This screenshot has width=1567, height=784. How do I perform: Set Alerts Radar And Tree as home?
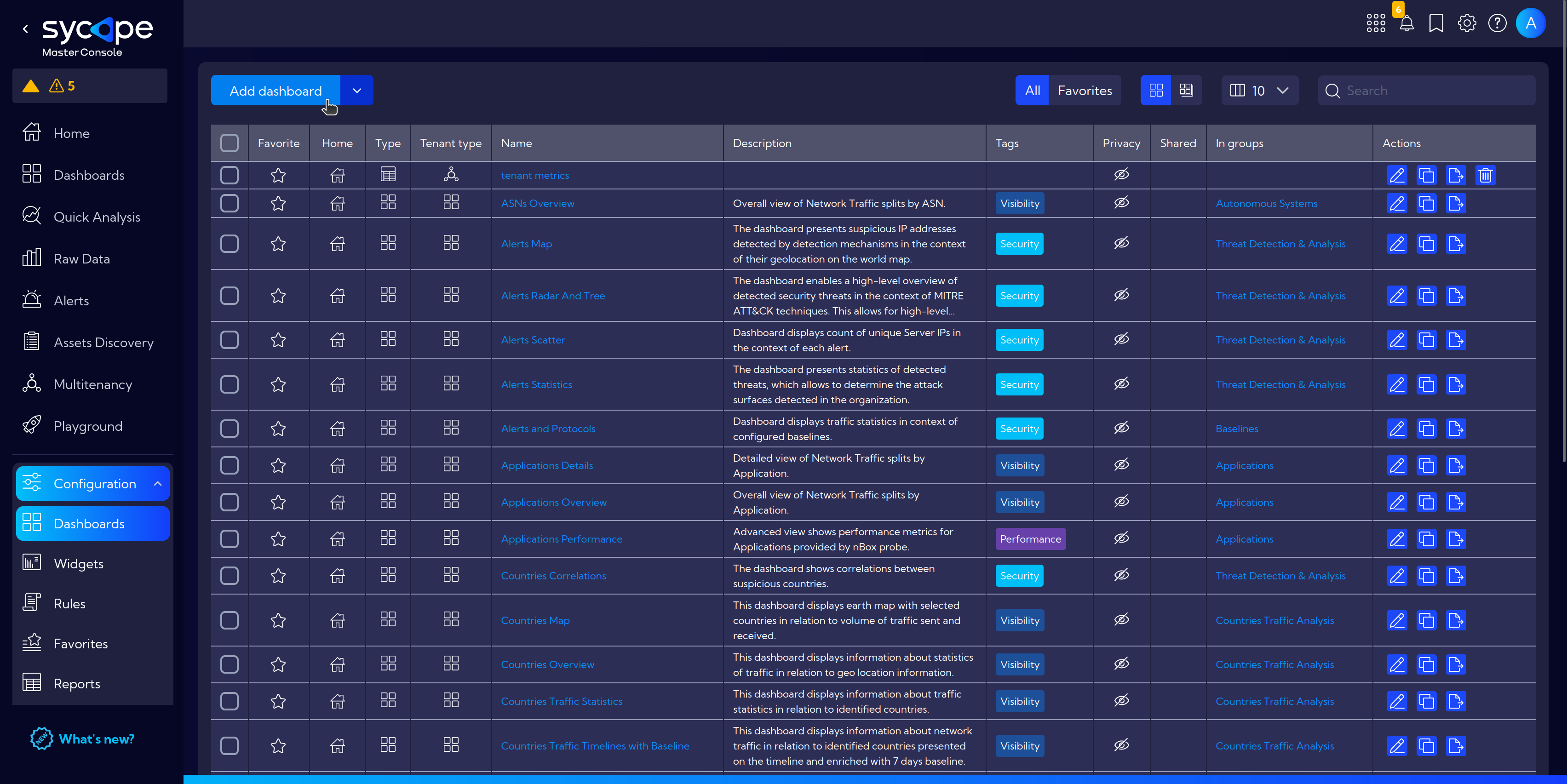click(337, 296)
